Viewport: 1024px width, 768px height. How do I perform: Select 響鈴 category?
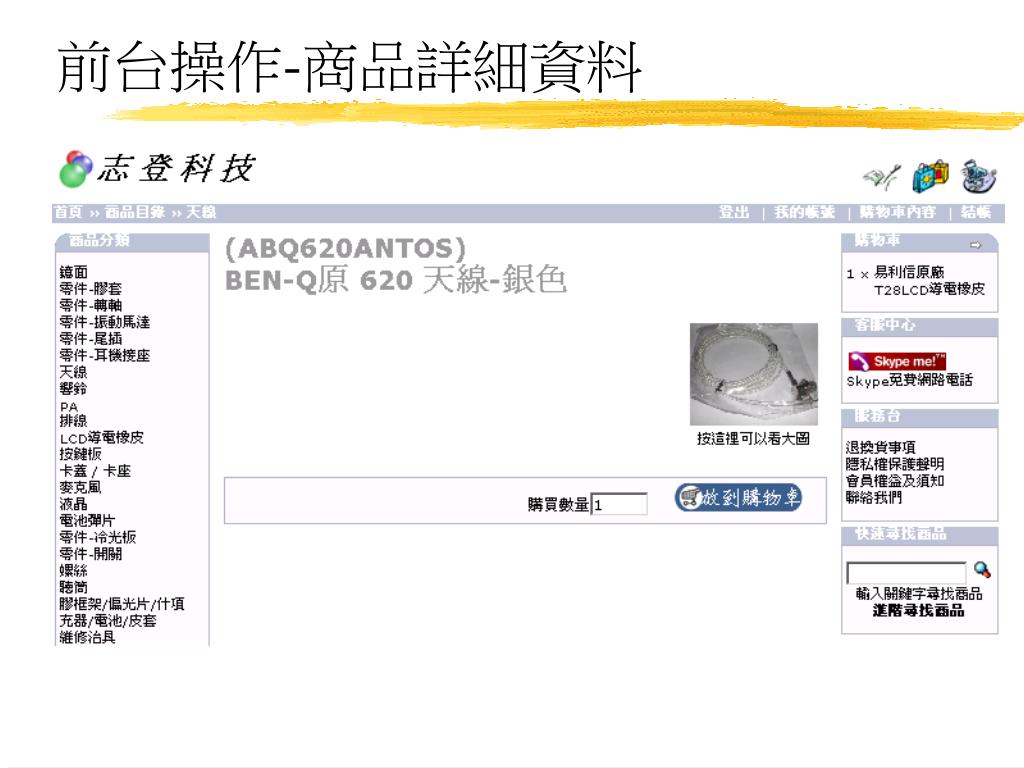(73, 389)
